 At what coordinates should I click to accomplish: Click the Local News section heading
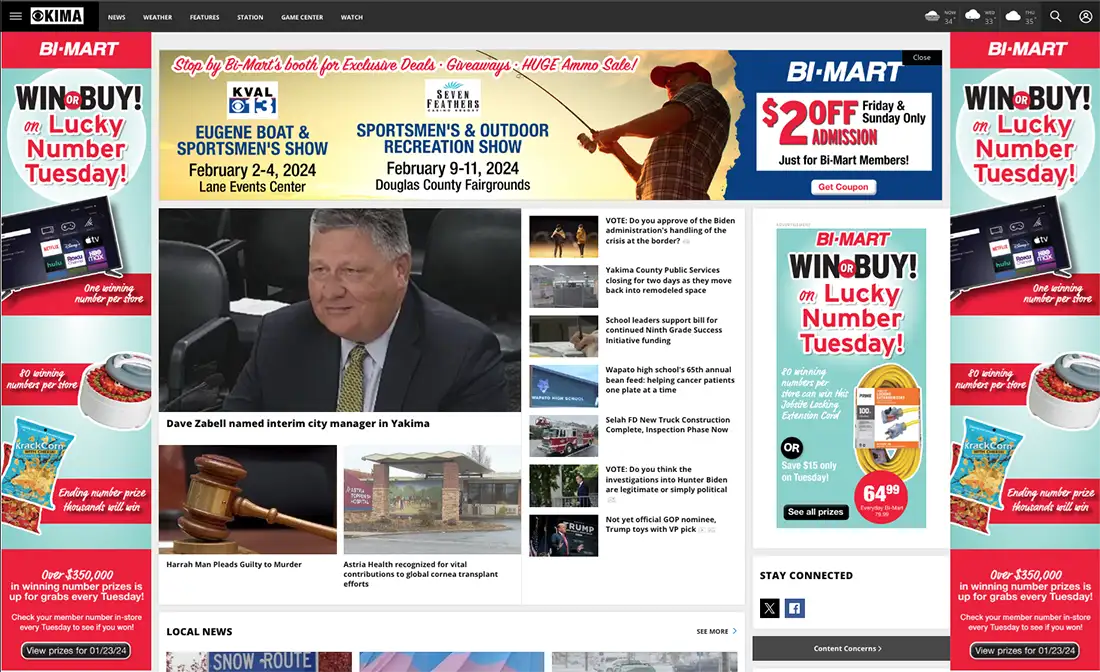[x=199, y=631]
